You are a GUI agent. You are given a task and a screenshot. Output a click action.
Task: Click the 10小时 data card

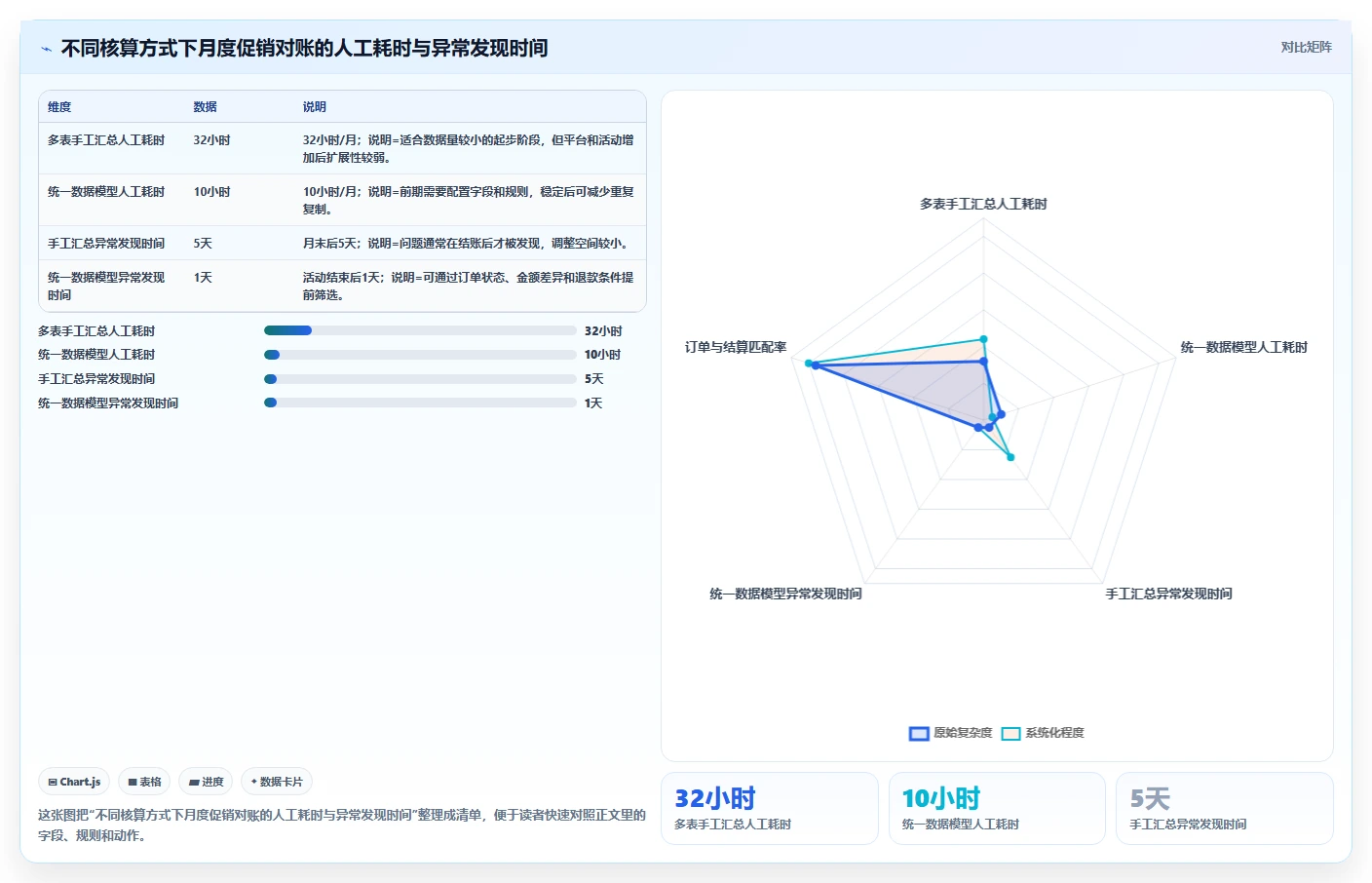[x=997, y=808]
